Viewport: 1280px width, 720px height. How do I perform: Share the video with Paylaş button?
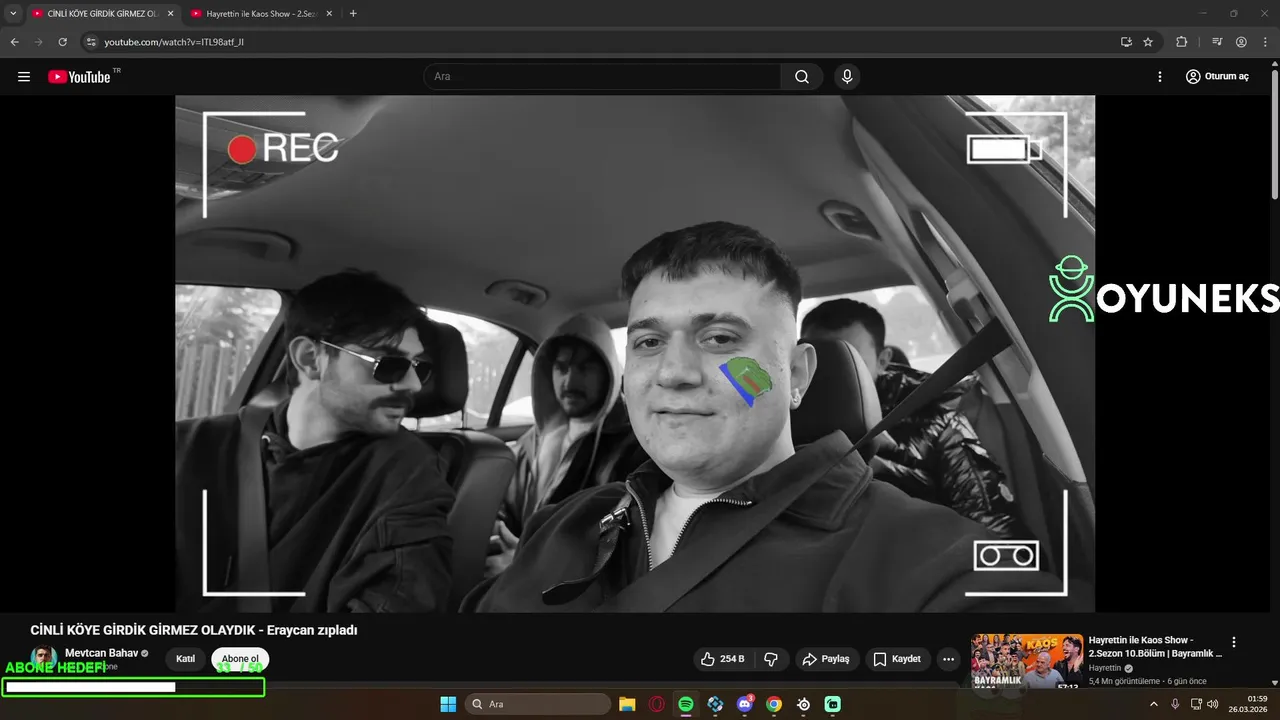coord(826,659)
